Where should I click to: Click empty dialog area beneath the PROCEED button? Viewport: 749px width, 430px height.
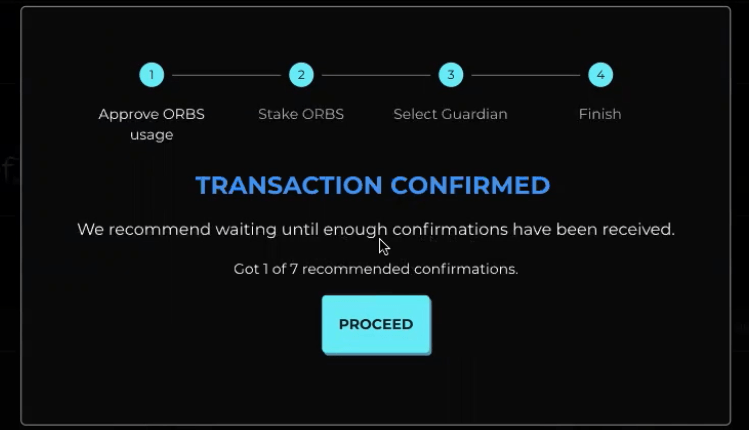point(376,389)
